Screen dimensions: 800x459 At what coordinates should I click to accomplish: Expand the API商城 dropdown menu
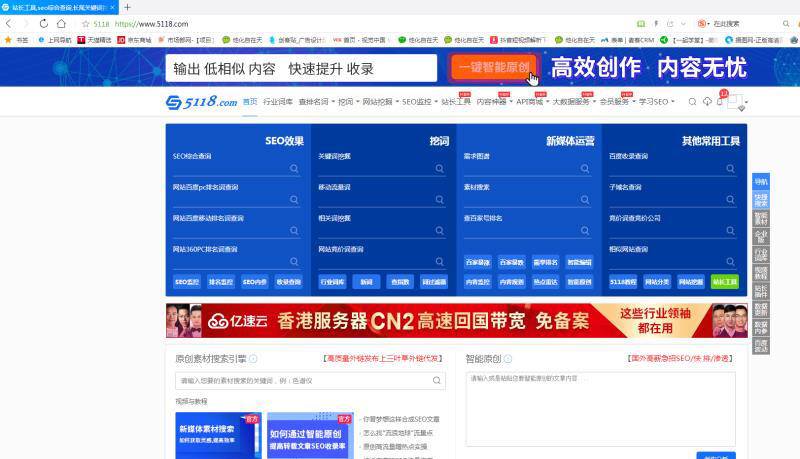(533, 102)
